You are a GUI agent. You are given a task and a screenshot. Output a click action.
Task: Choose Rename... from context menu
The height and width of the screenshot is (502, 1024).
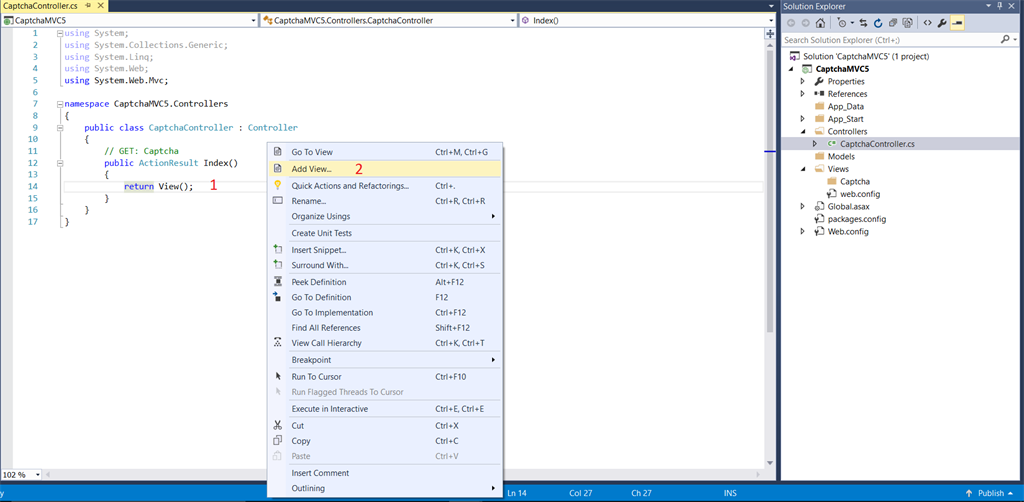(x=385, y=201)
